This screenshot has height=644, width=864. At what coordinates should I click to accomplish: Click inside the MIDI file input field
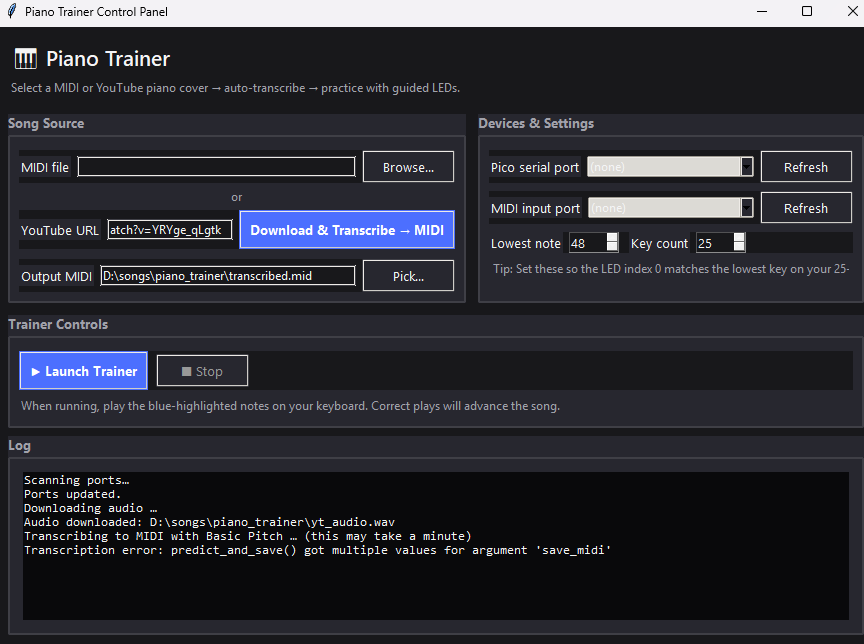click(x=215, y=166)
